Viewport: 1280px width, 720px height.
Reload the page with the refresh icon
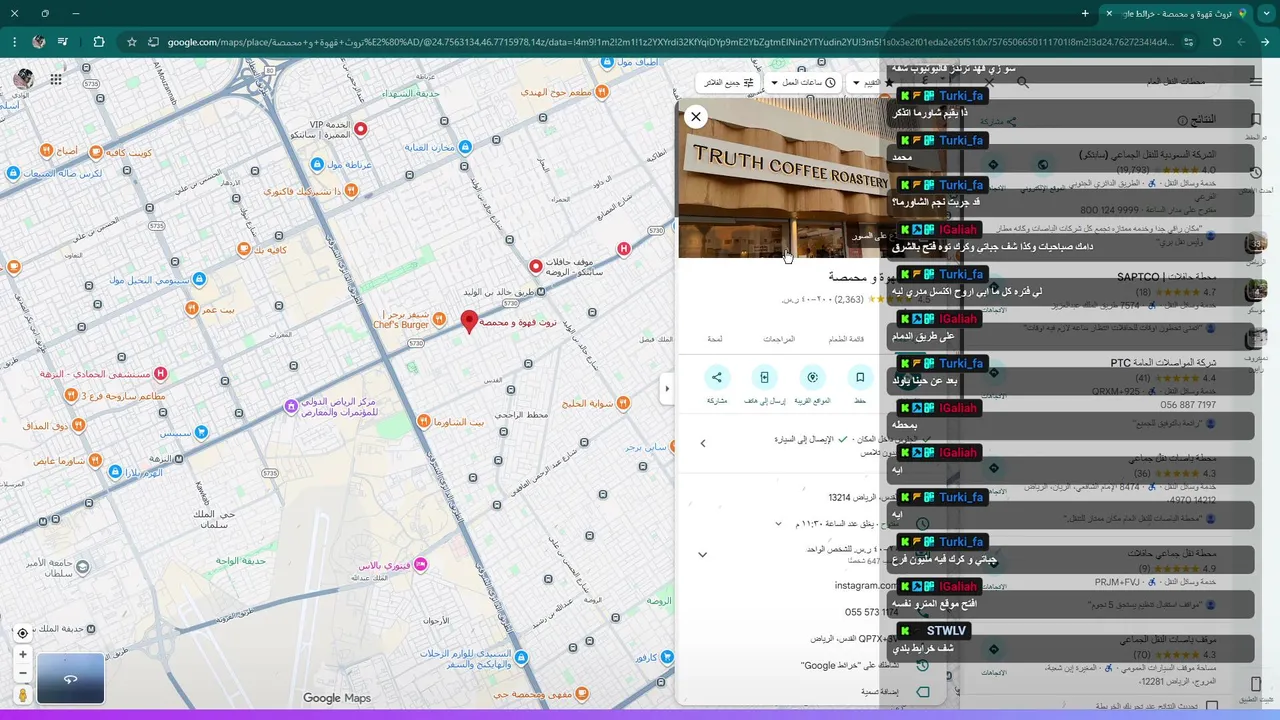point(1217,42)
